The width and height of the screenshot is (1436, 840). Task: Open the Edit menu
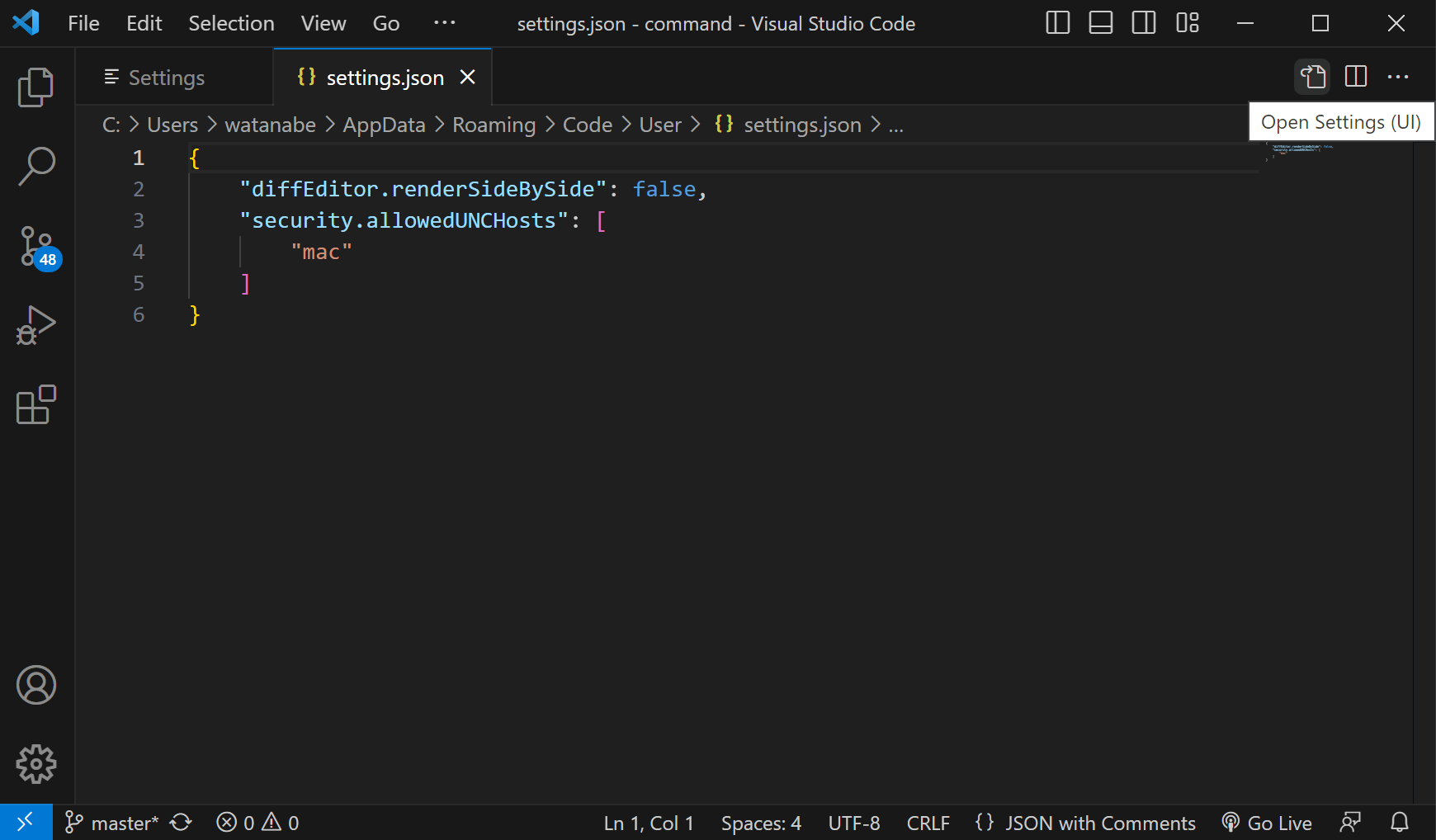tap(144, 23)
